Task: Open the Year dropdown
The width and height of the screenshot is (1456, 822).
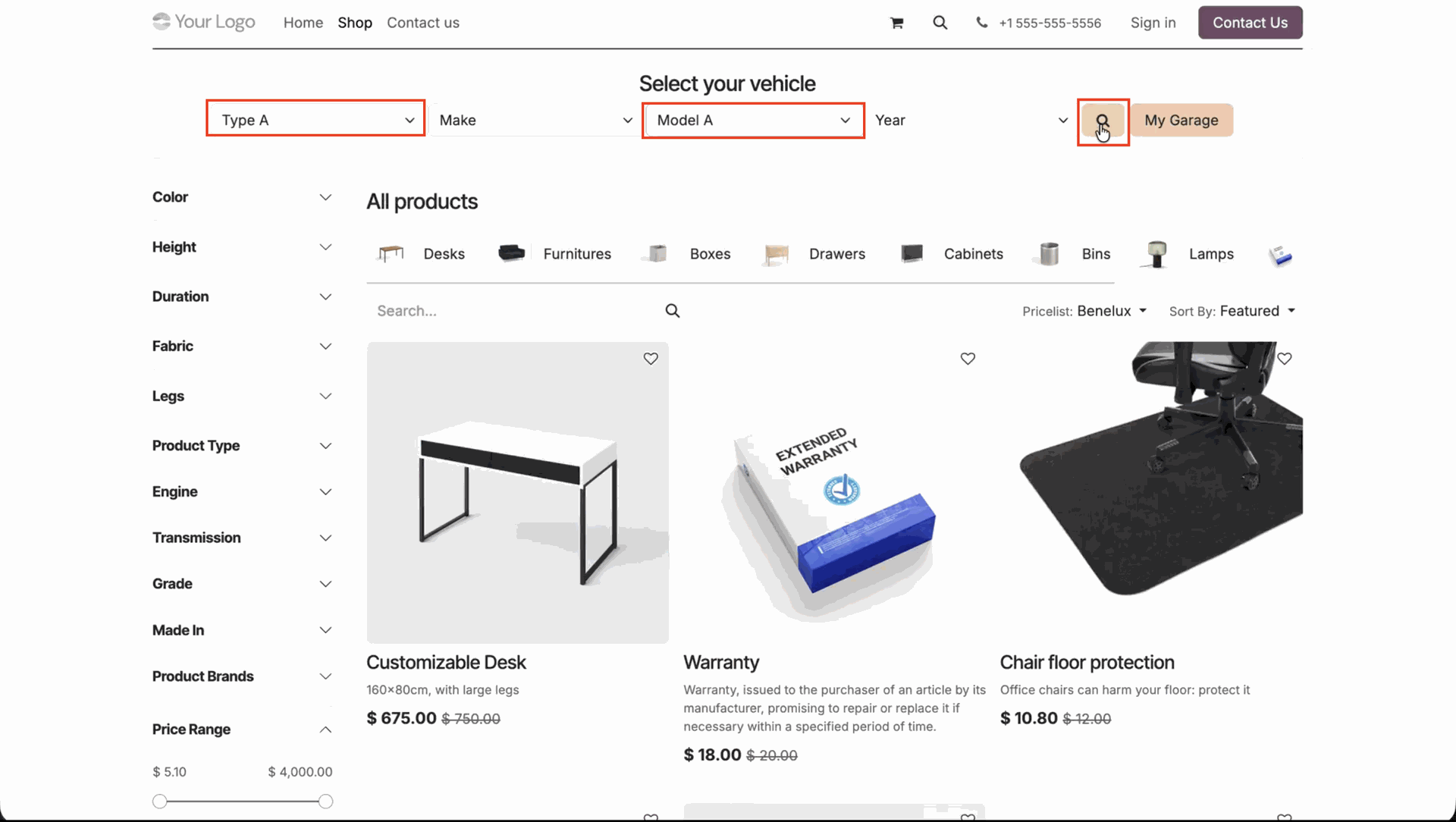Action: (971, 121)
